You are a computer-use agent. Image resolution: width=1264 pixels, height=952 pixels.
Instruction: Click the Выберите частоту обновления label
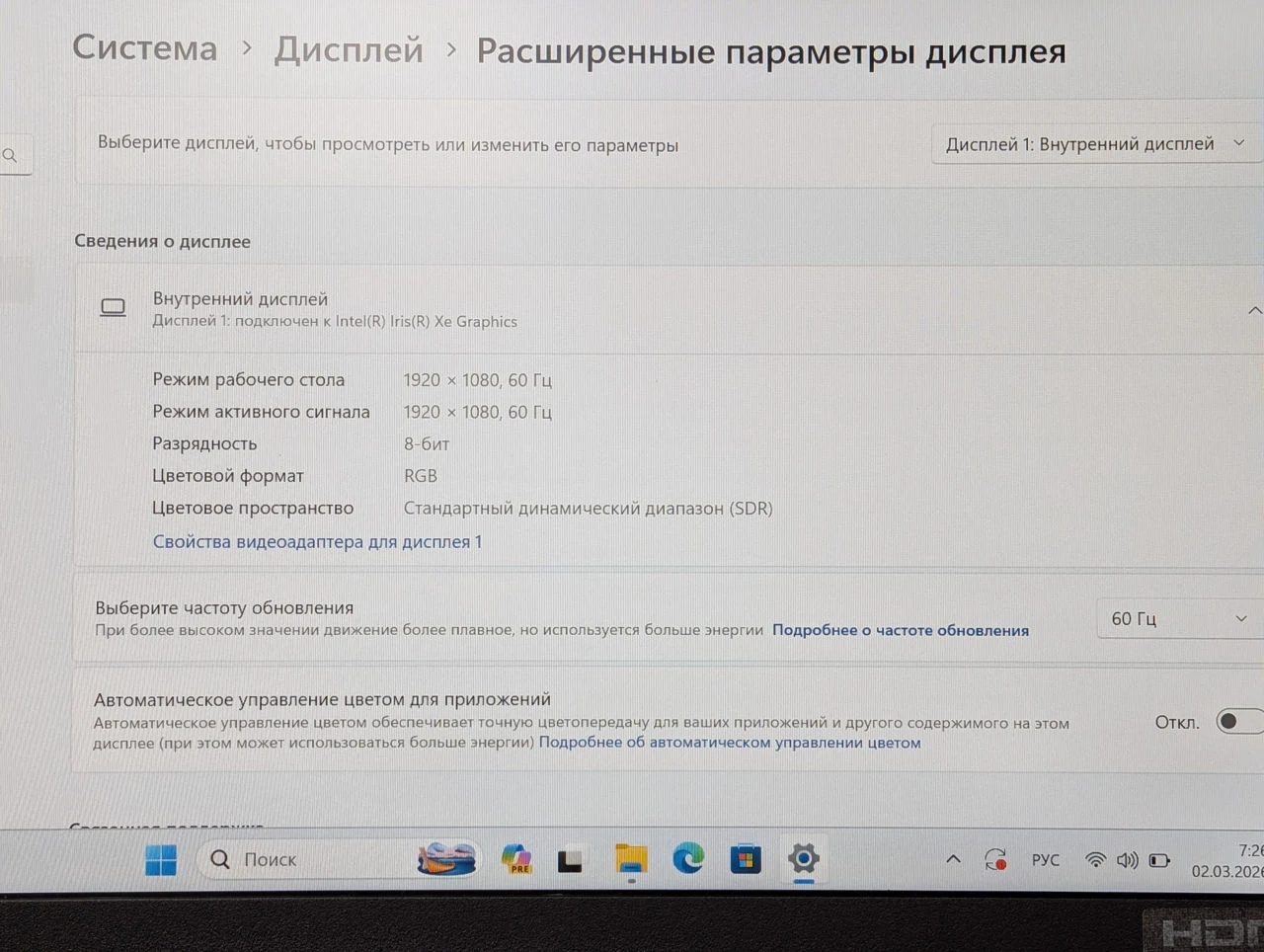[x=224, y=608]
